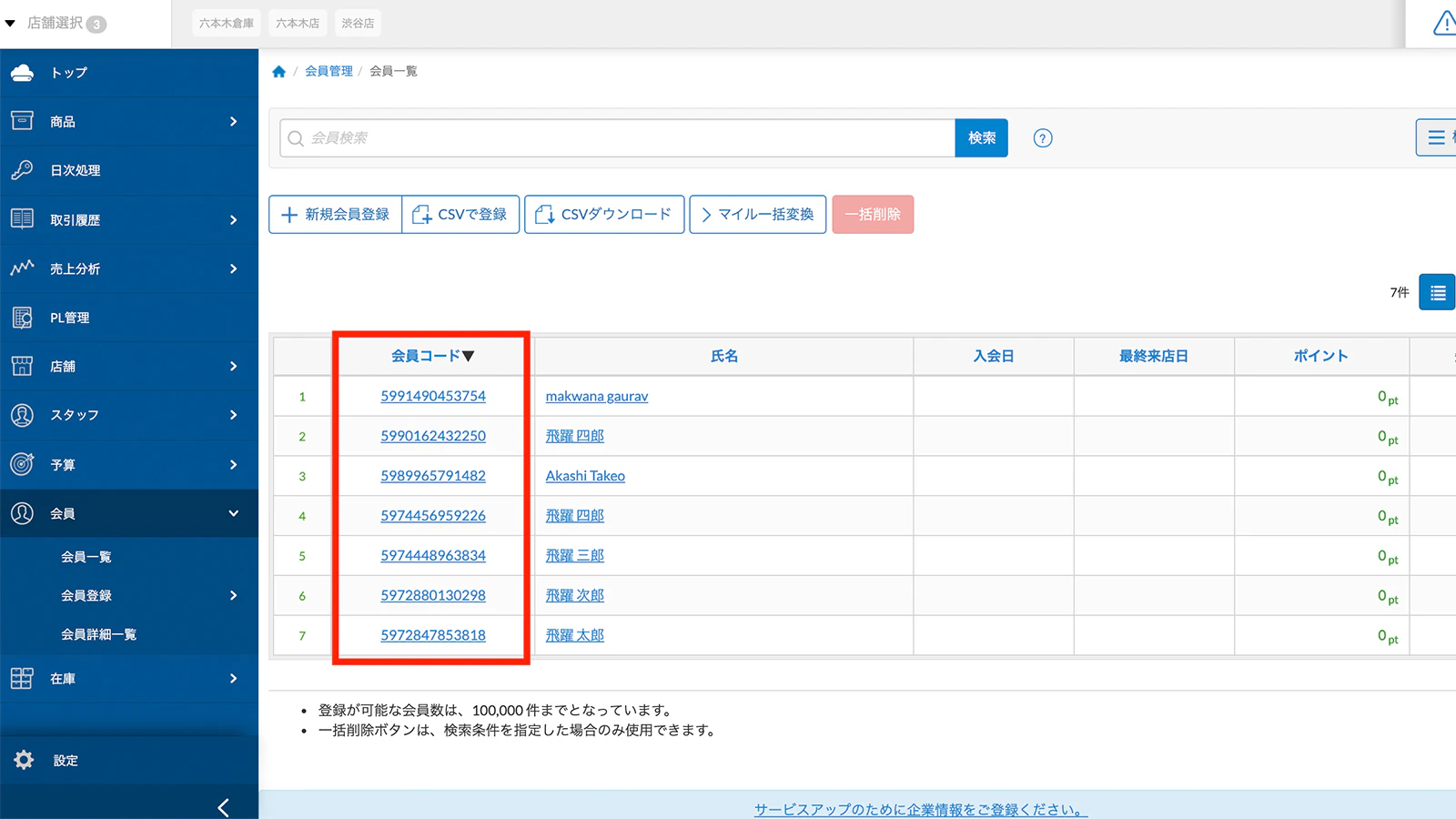
Task: Click the 六本木店 store tag
Action: 298,24
